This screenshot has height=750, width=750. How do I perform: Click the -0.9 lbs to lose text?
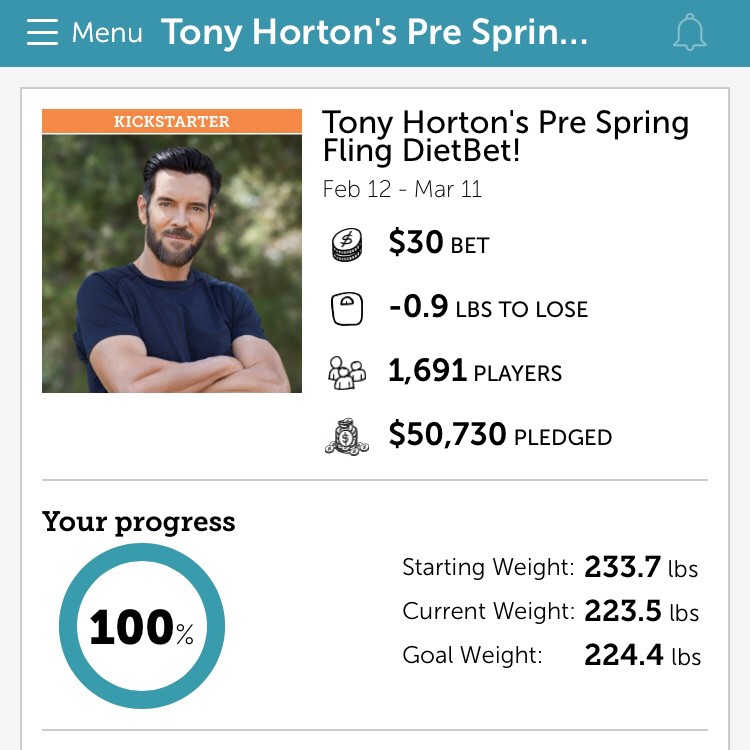[x=488, y=308]
